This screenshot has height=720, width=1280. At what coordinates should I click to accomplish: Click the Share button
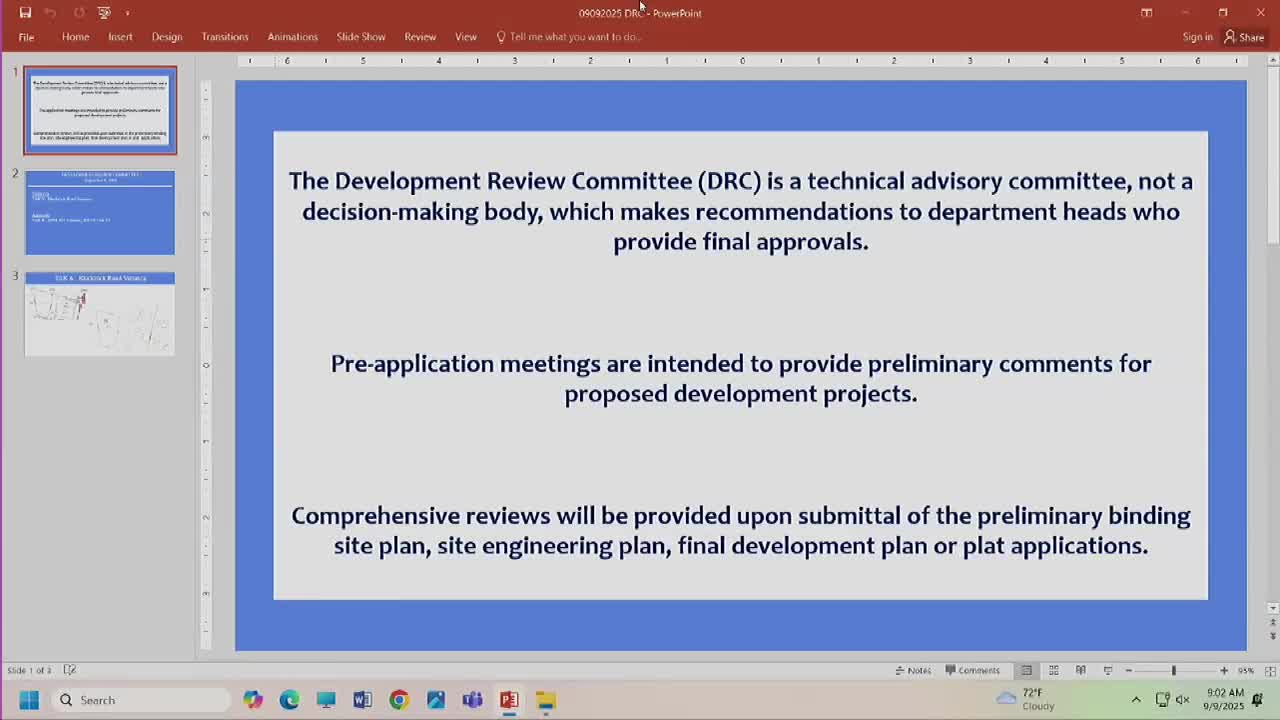pos(1244,37)
